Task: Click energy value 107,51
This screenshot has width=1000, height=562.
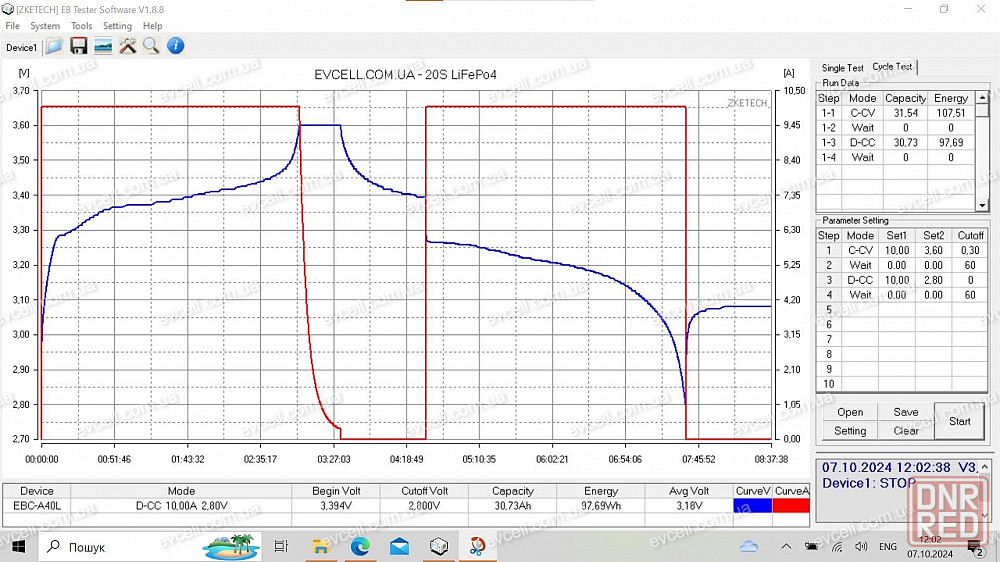Action: pyautogui.click(x=951, y=113)
